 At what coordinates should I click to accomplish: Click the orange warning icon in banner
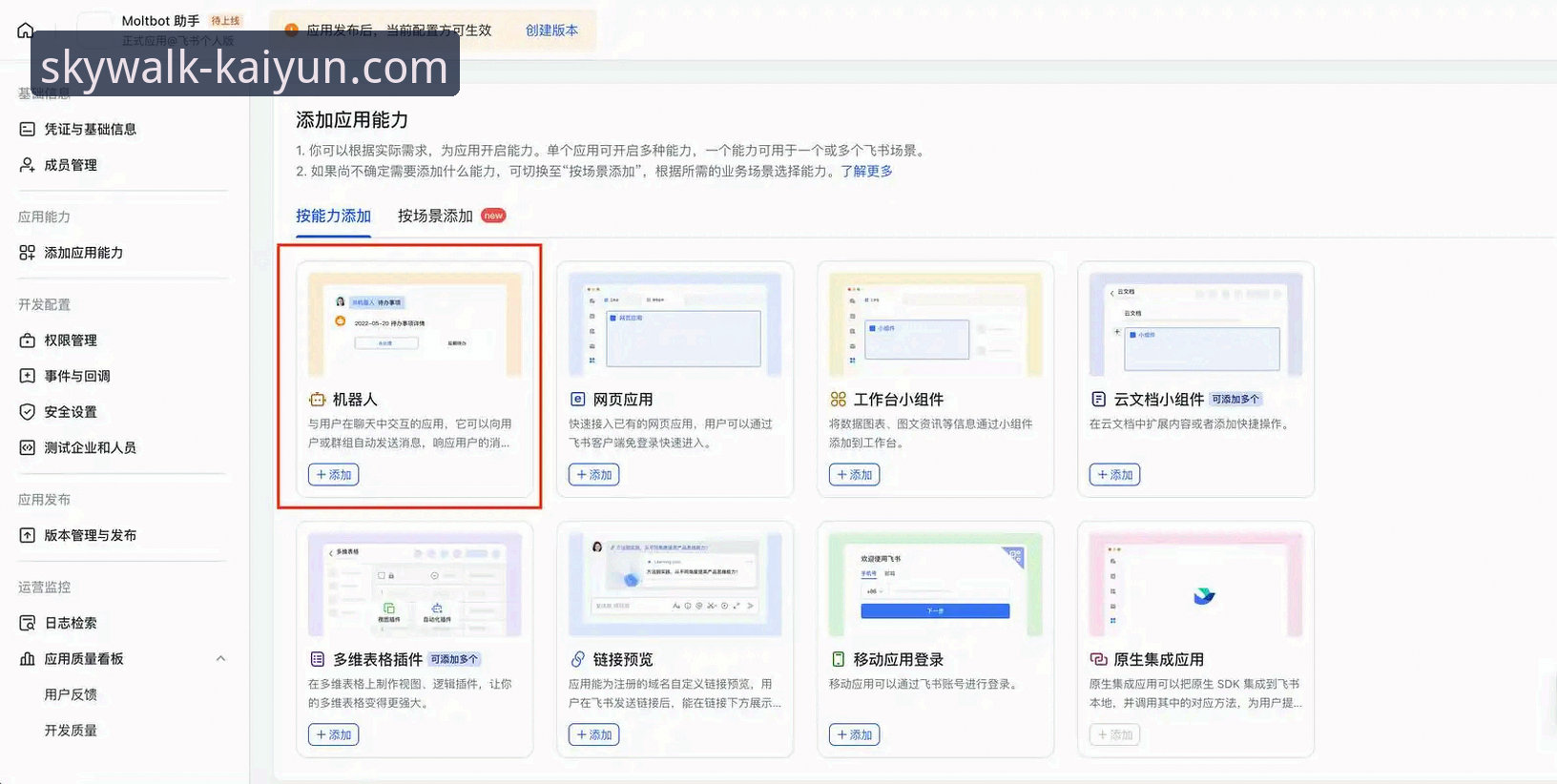click(292, 31)
